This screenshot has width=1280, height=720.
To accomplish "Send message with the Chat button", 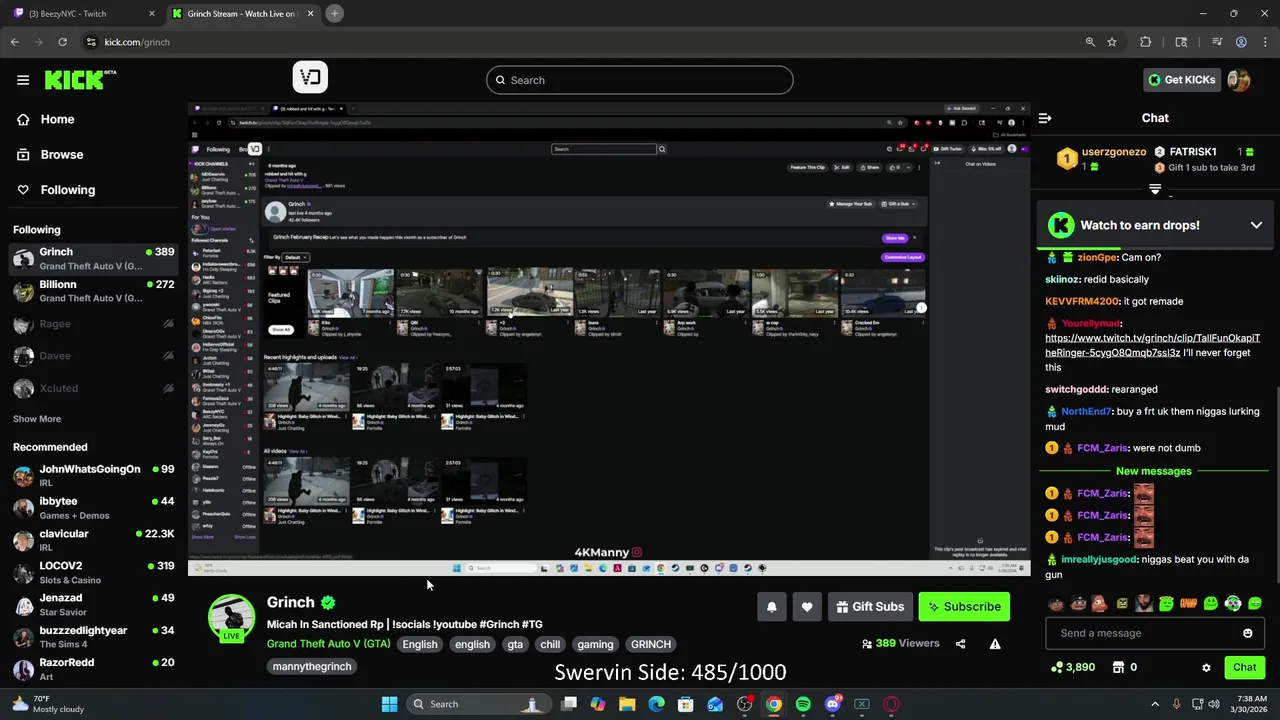I will pos(1244,667).
